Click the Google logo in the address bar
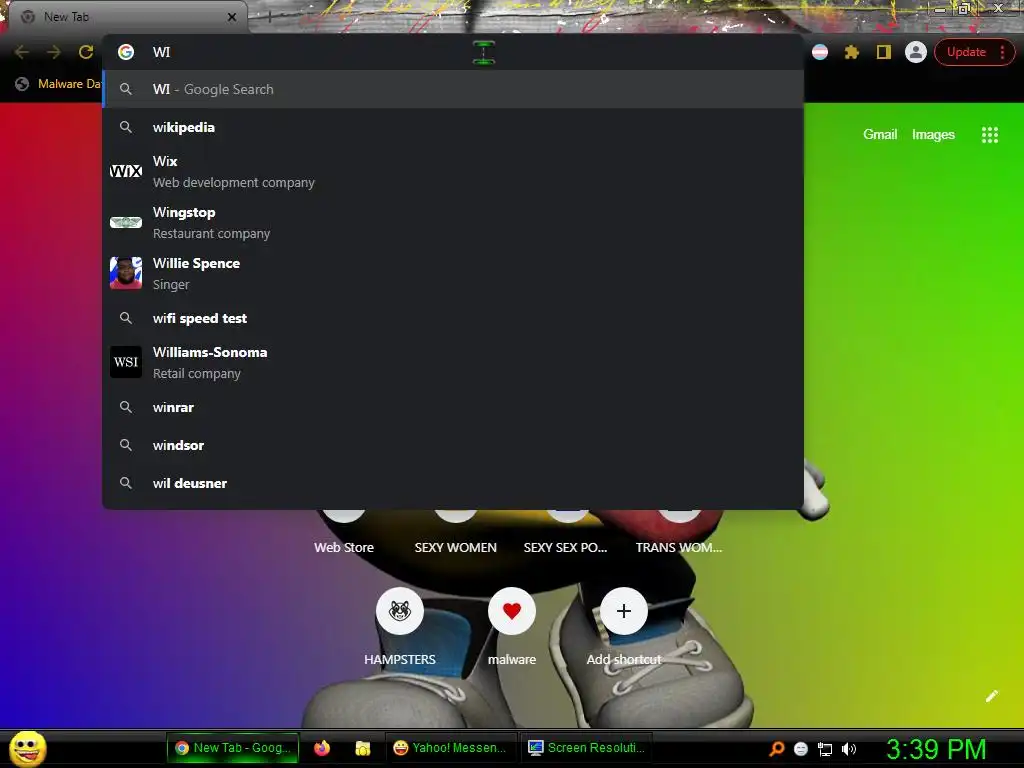The height and width of the screenshot is (768, 1024). [126, 52]
